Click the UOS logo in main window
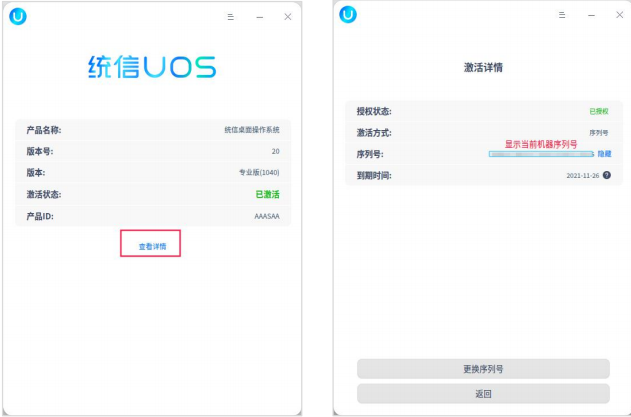Screen dimensions: 631x417 click(x=18, y=17)
